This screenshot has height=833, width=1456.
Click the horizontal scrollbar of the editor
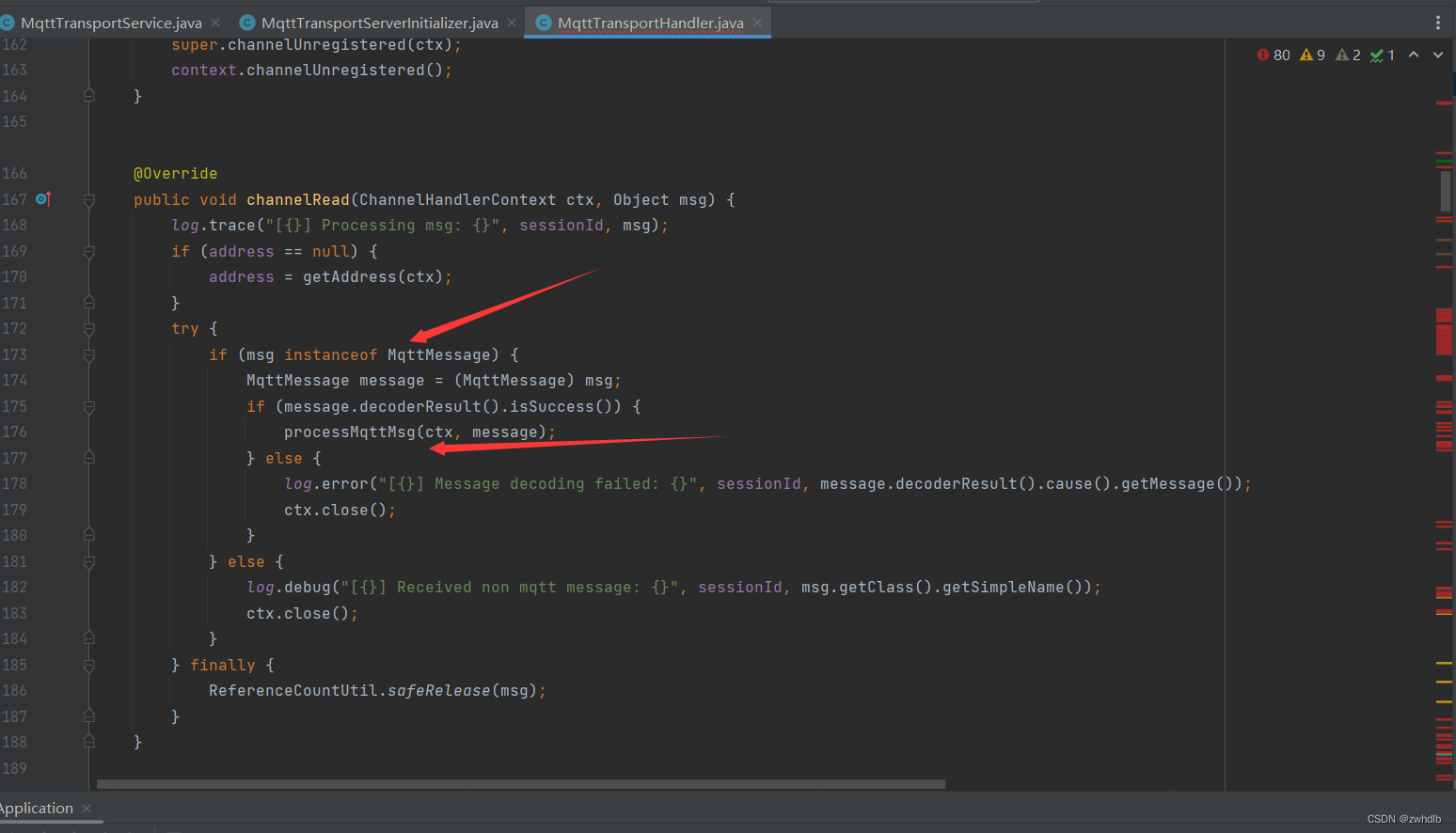521,784
